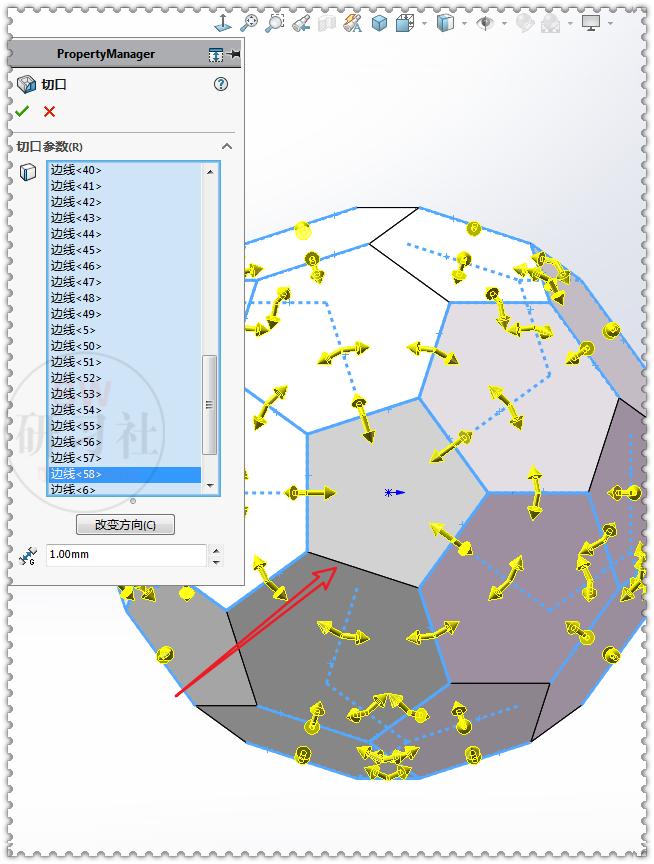Select 边线<46> in the list
Viewport: 654px width, 864px height.
point(125,266)
